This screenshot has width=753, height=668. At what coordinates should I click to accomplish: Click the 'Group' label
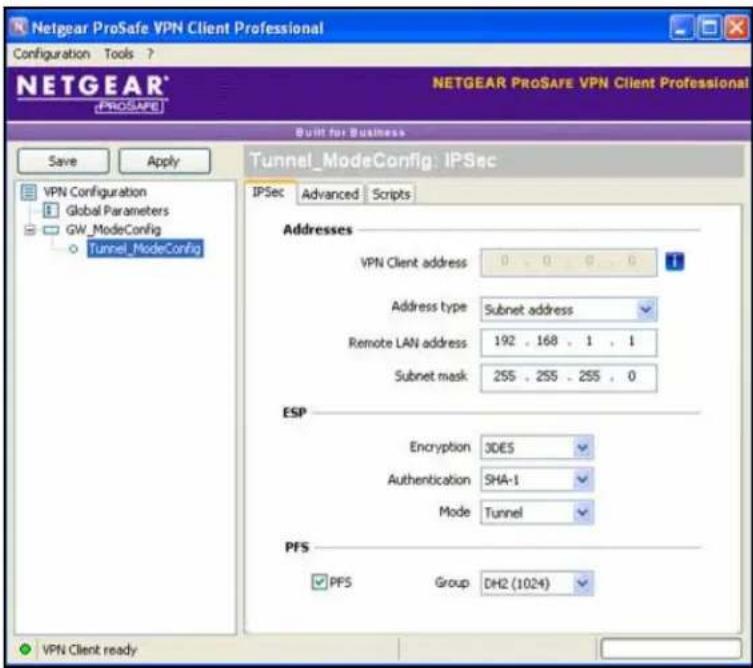[452, 583]
